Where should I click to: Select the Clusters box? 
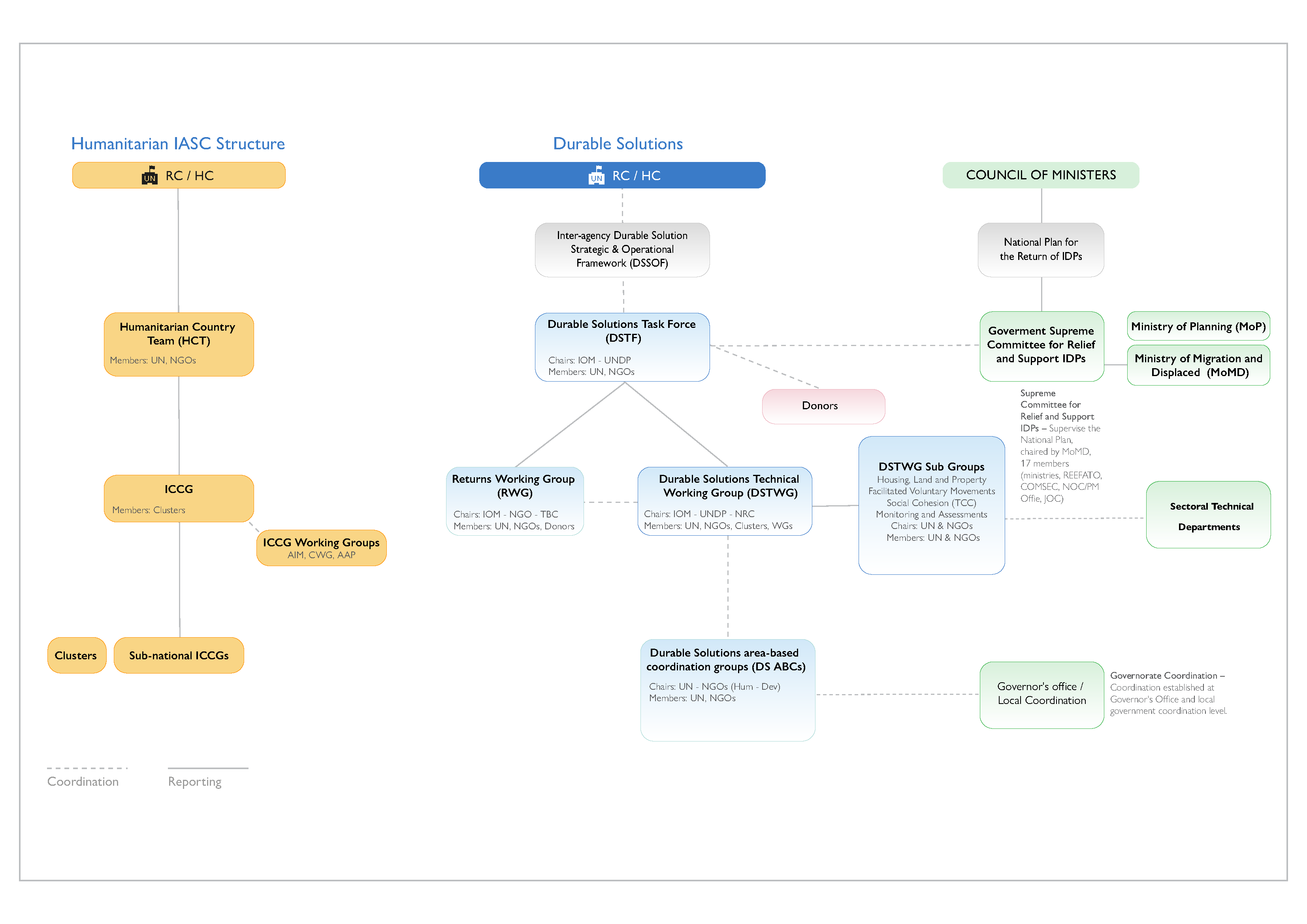pos(76,655)
